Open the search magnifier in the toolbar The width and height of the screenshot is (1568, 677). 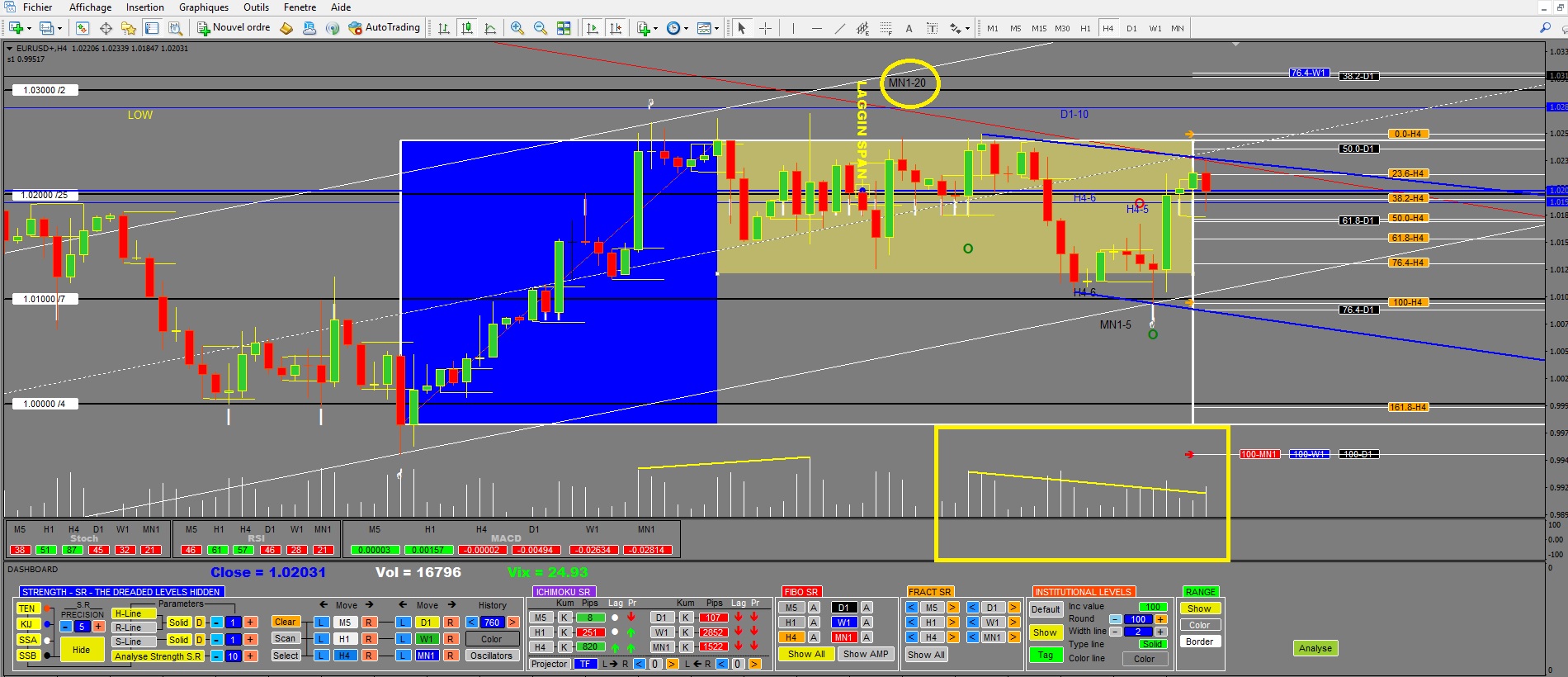point(1545,28)
